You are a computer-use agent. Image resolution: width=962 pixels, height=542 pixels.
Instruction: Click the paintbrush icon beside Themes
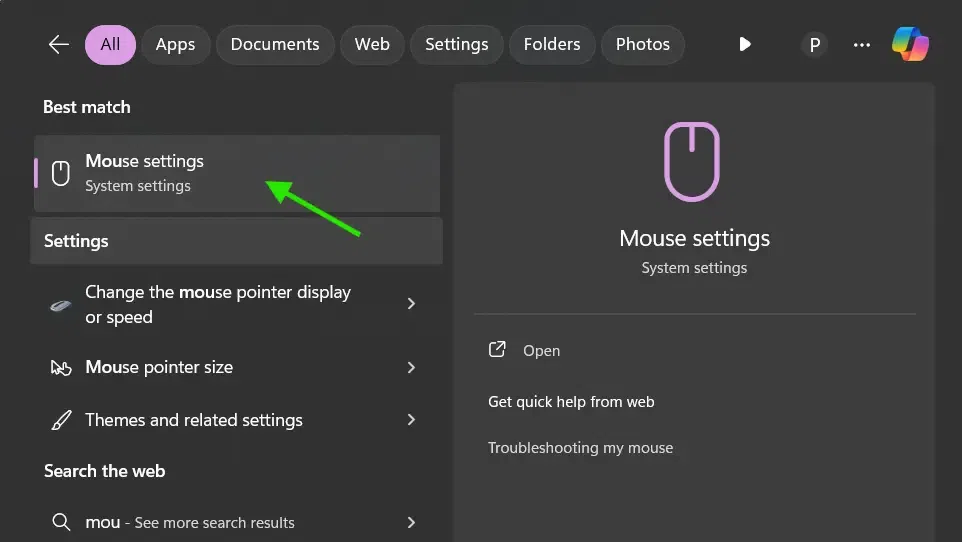click(61, 420)
